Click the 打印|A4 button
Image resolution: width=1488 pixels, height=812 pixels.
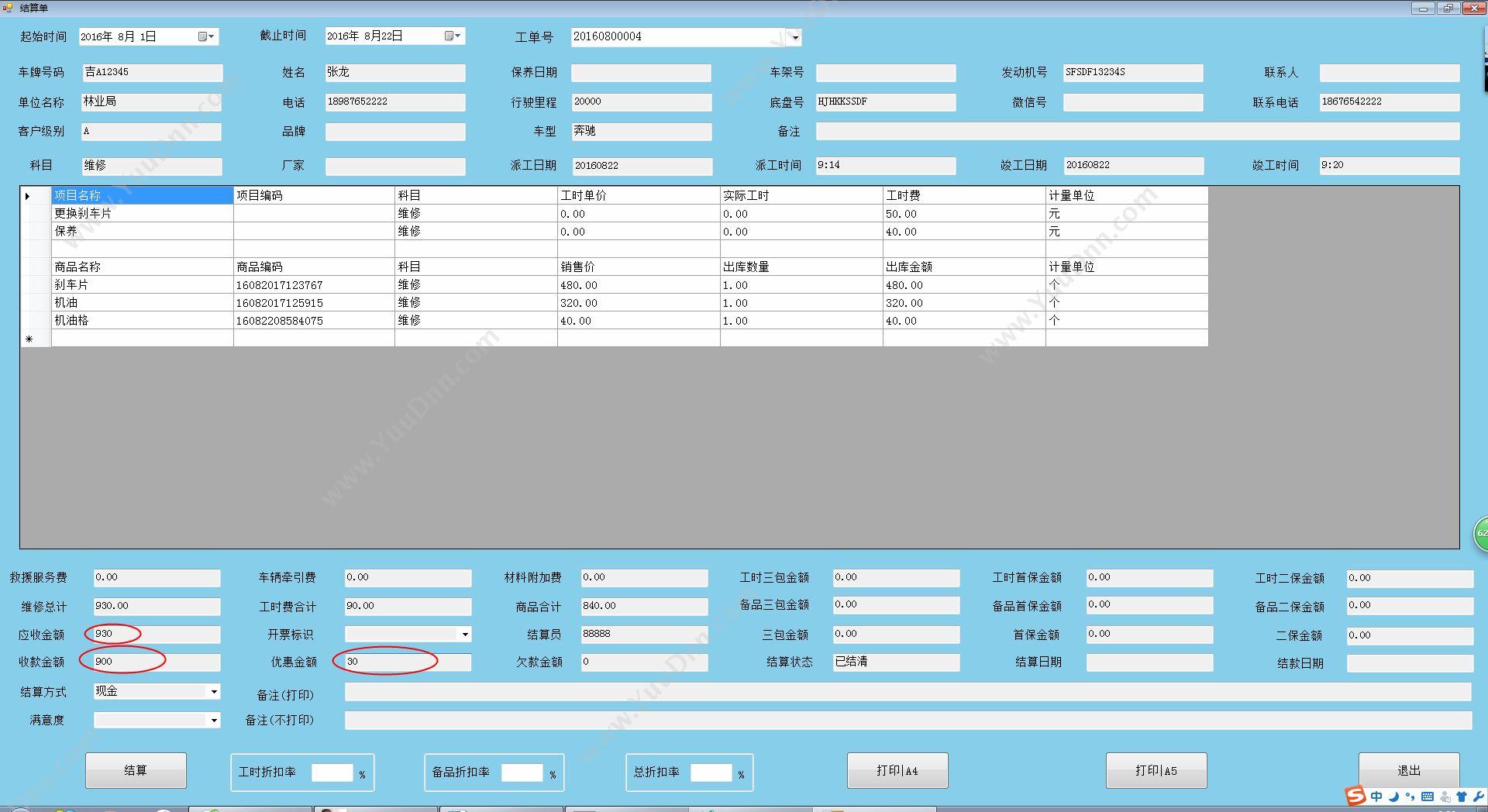(897, 770)
